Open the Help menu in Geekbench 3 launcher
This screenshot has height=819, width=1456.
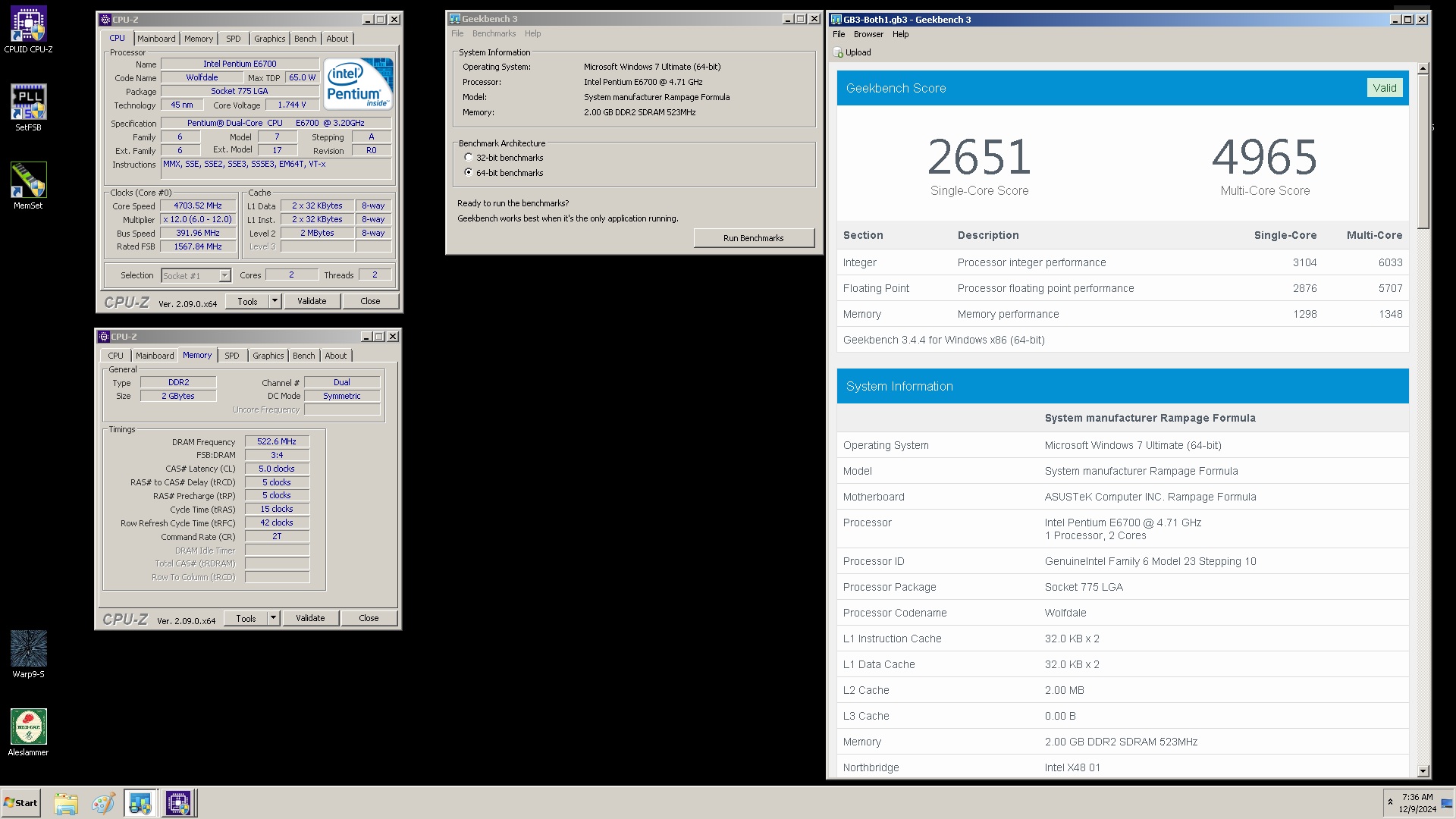(x=533, y=33)
